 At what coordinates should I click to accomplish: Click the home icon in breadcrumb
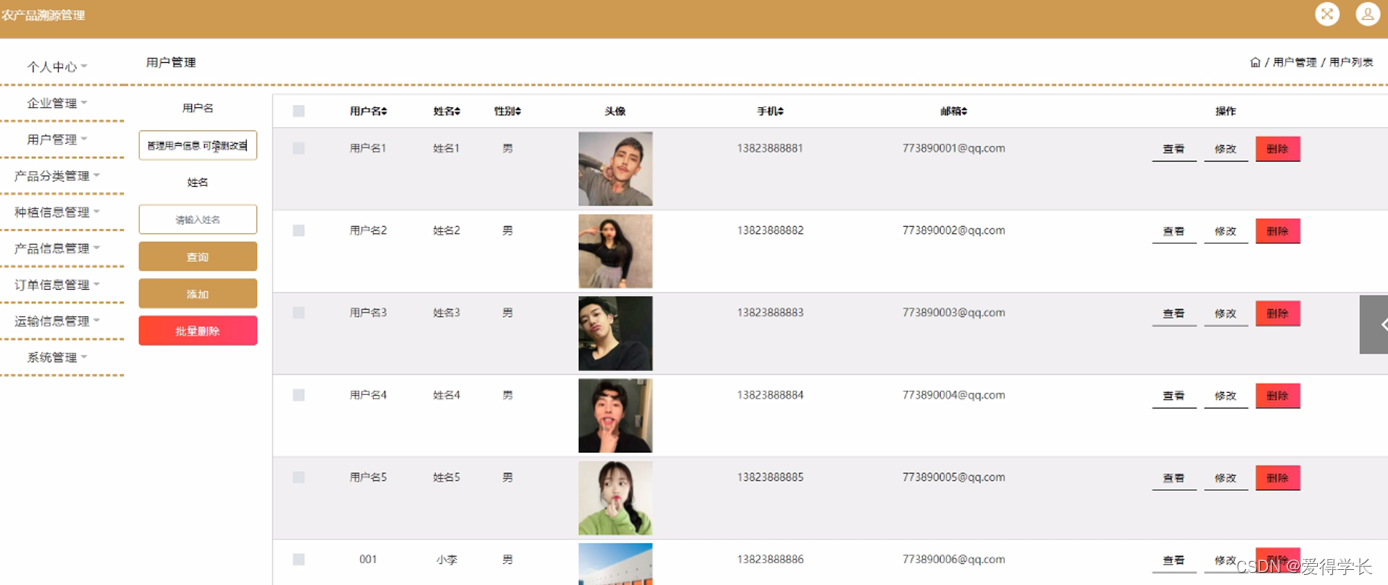pyautogui.click(x=1255, y=62)
